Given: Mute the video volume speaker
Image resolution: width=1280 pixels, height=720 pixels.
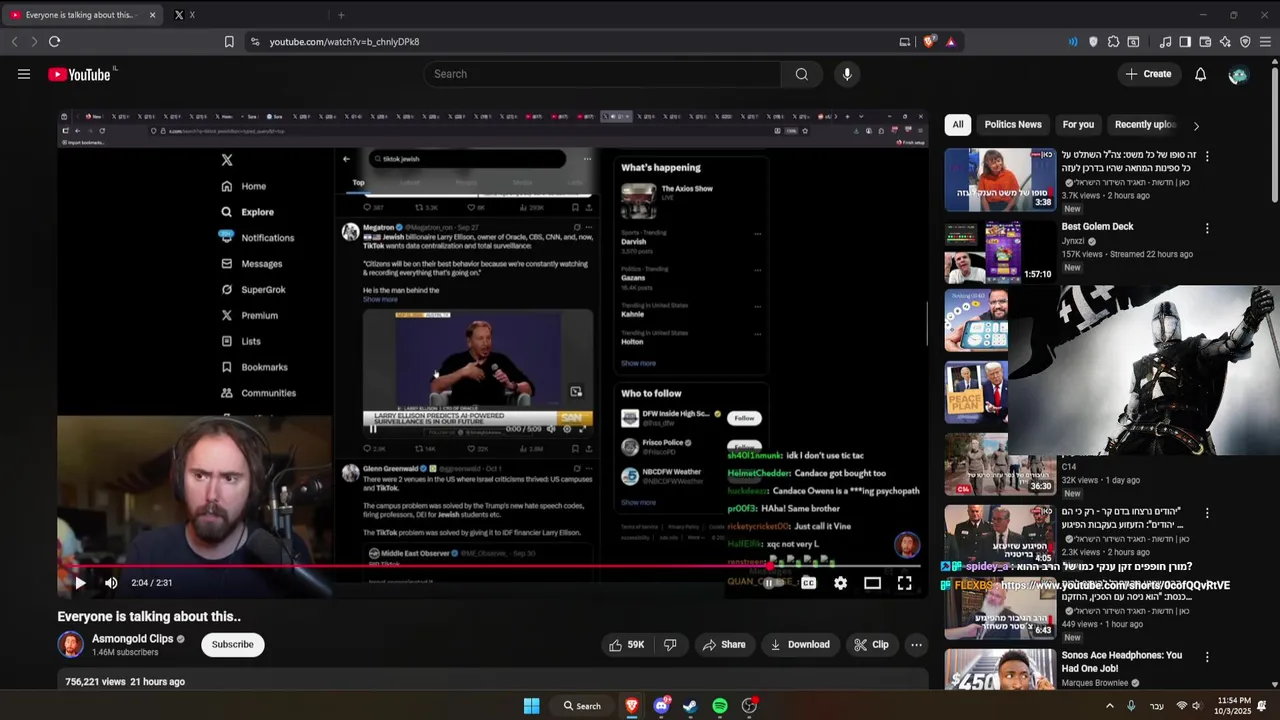Looking at the screenshot, I should tap(111, 583).
